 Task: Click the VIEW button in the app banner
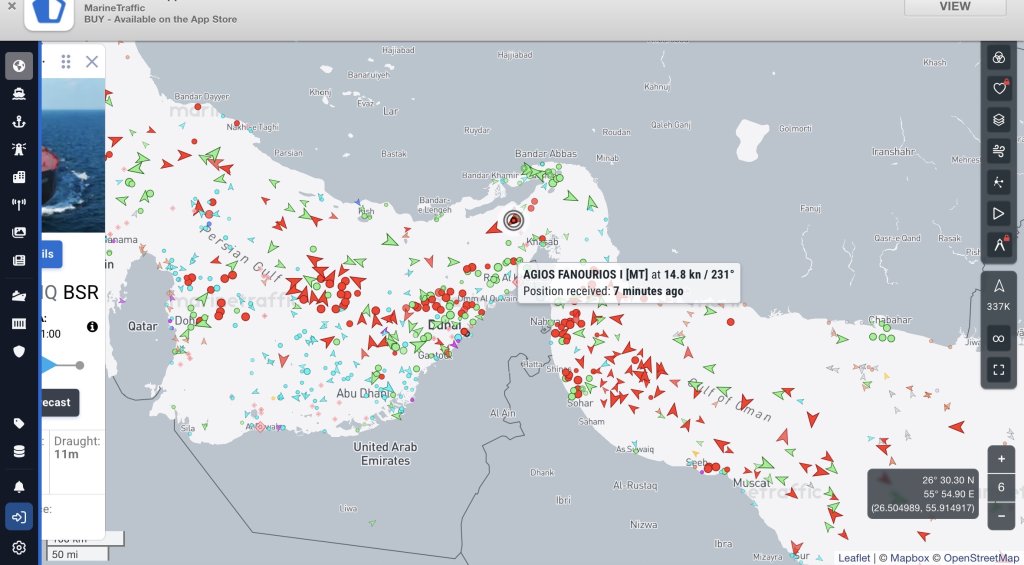955,7
